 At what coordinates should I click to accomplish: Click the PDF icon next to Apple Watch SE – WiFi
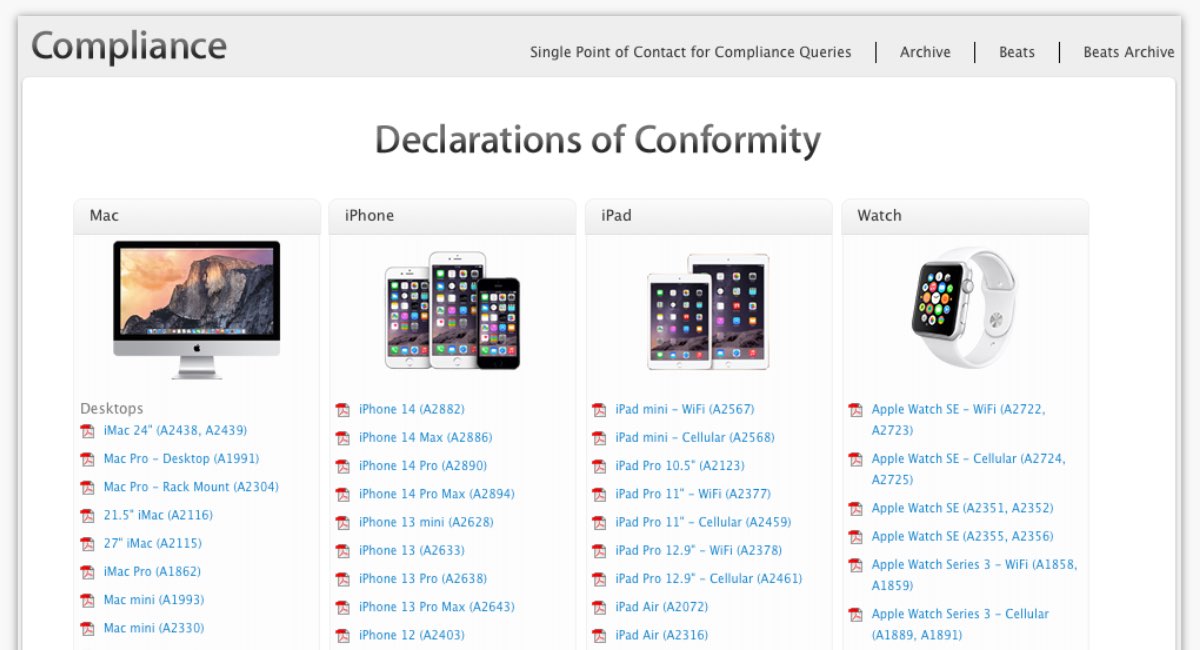[855, 410]
